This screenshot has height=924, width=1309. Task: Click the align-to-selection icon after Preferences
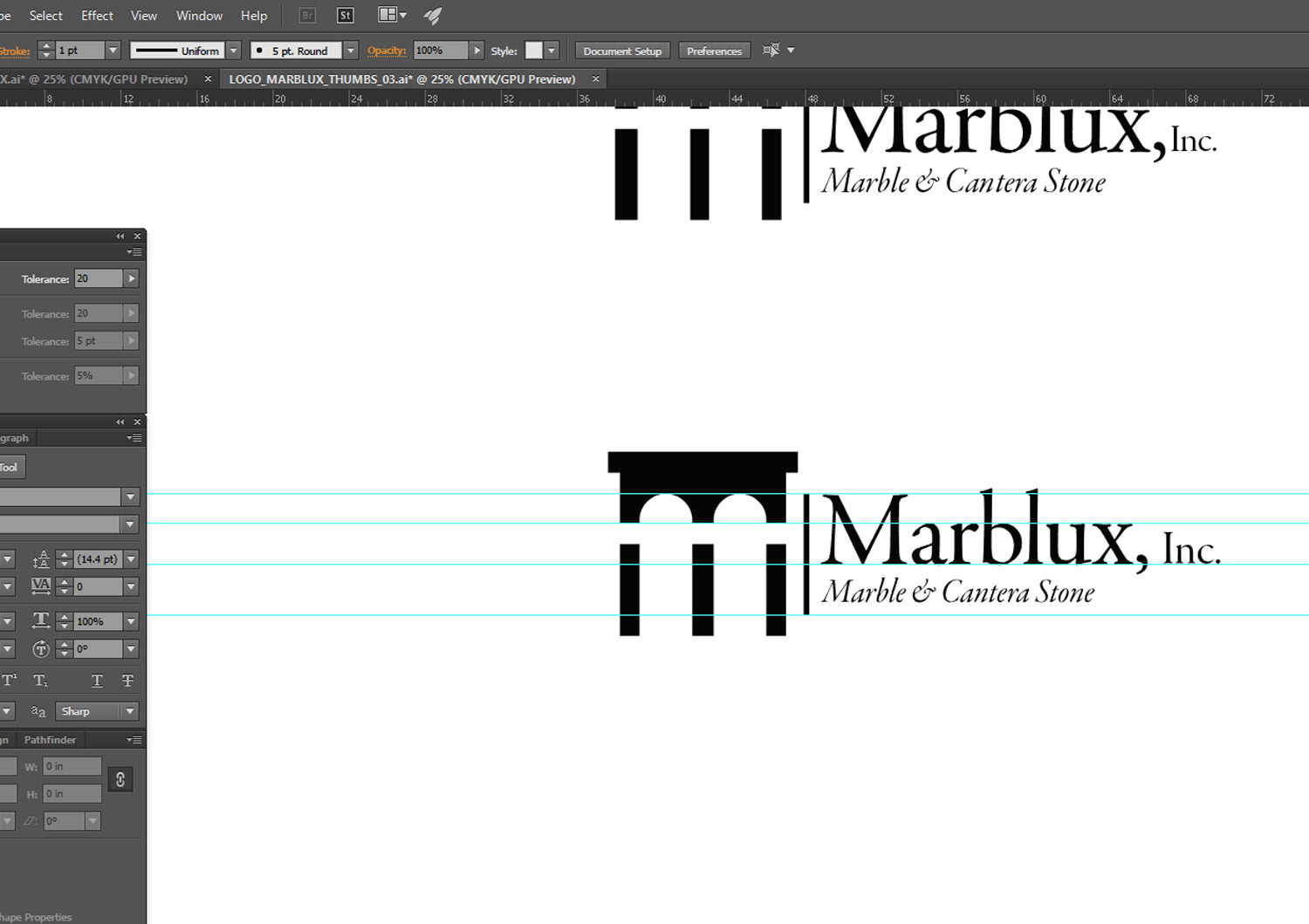tap(771, 51)
